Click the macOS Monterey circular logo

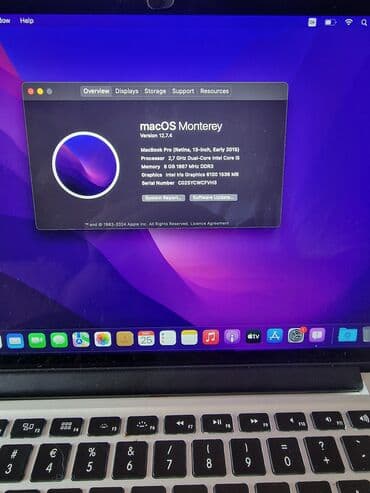[86, 165]
